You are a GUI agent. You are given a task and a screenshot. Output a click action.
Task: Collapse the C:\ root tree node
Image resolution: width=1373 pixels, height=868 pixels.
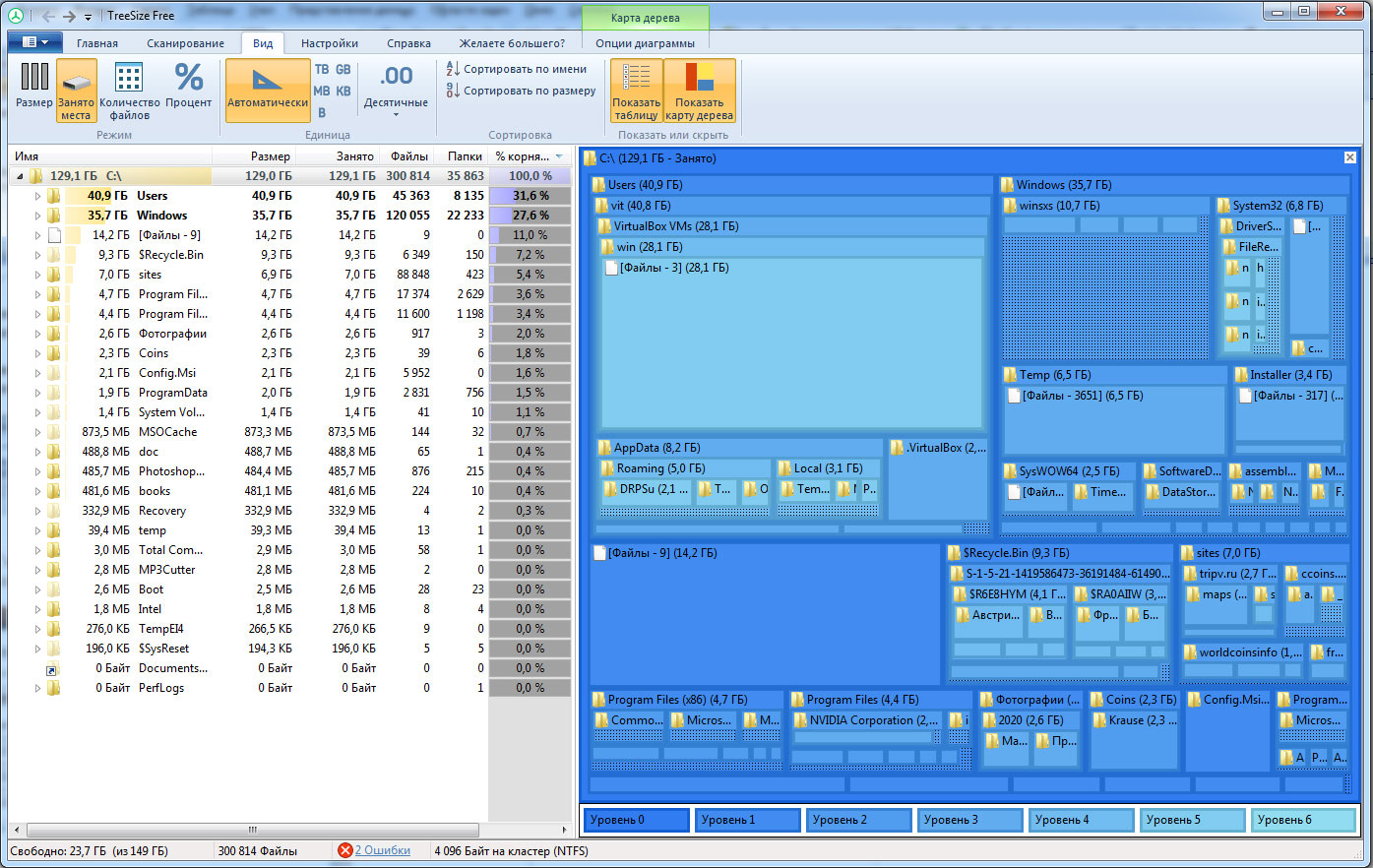(x=19, y=176)
